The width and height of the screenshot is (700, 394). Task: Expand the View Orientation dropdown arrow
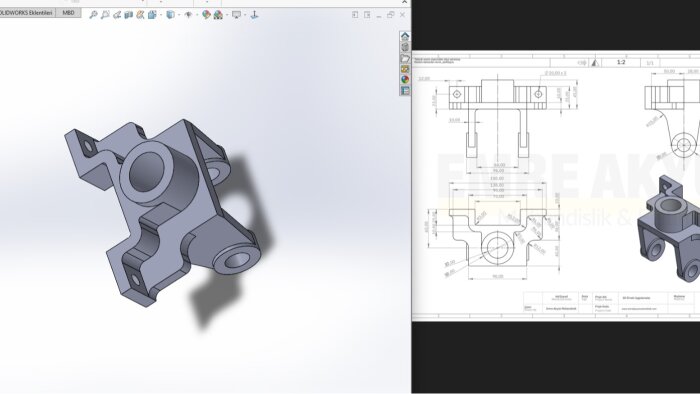[161, 15]
